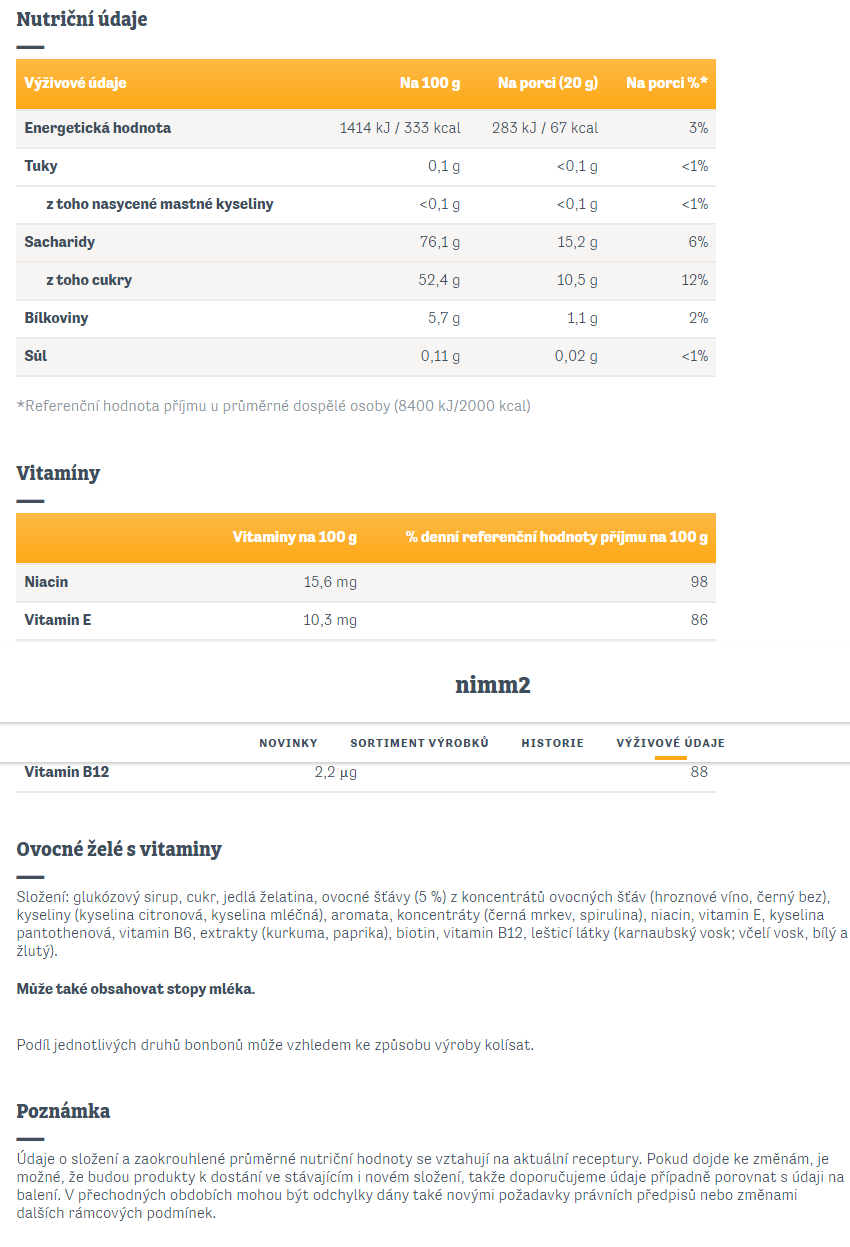This screenshot has width=850, height=1247.
Task: Select the z toho cukry row
Action: click(366, 280)
